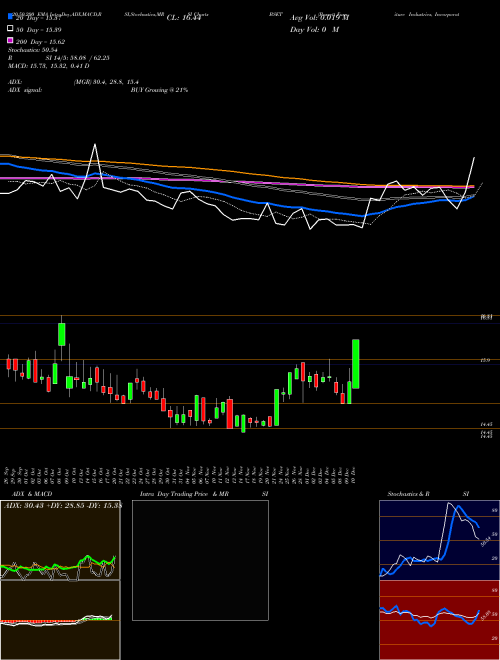Click the 'Stochastics: 59.54' reading
Image resolution: width=500 pixels, height=660 pixels.
pos(33,50)
